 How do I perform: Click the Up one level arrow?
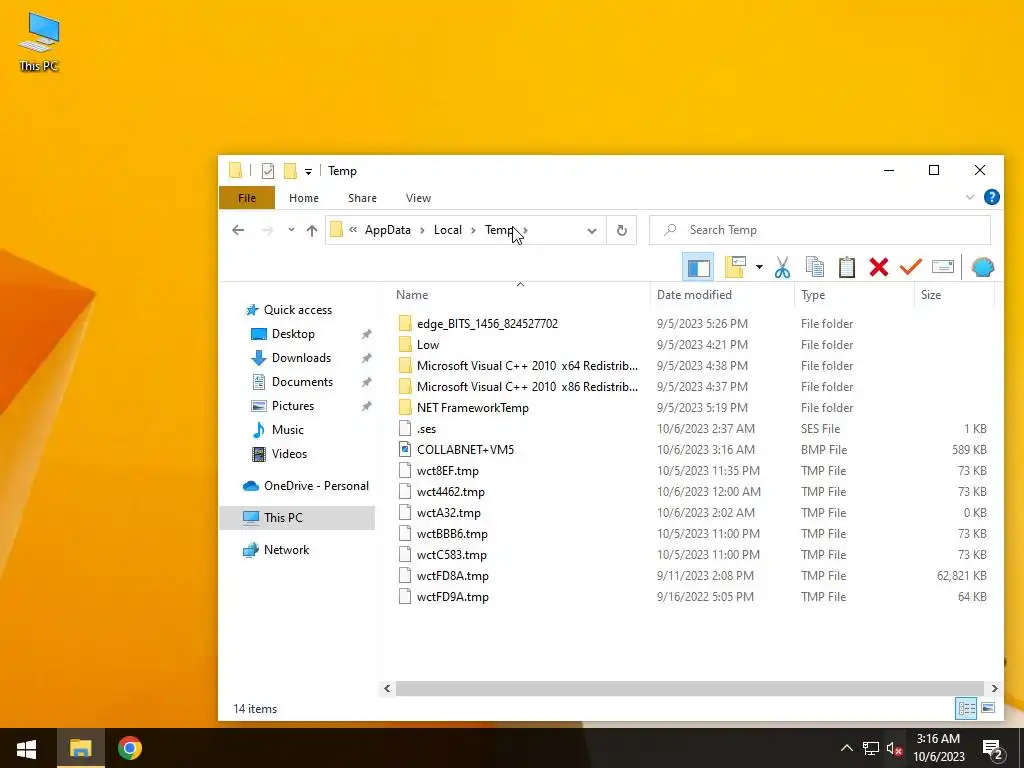pyautogui.click(x=312, y=230)
